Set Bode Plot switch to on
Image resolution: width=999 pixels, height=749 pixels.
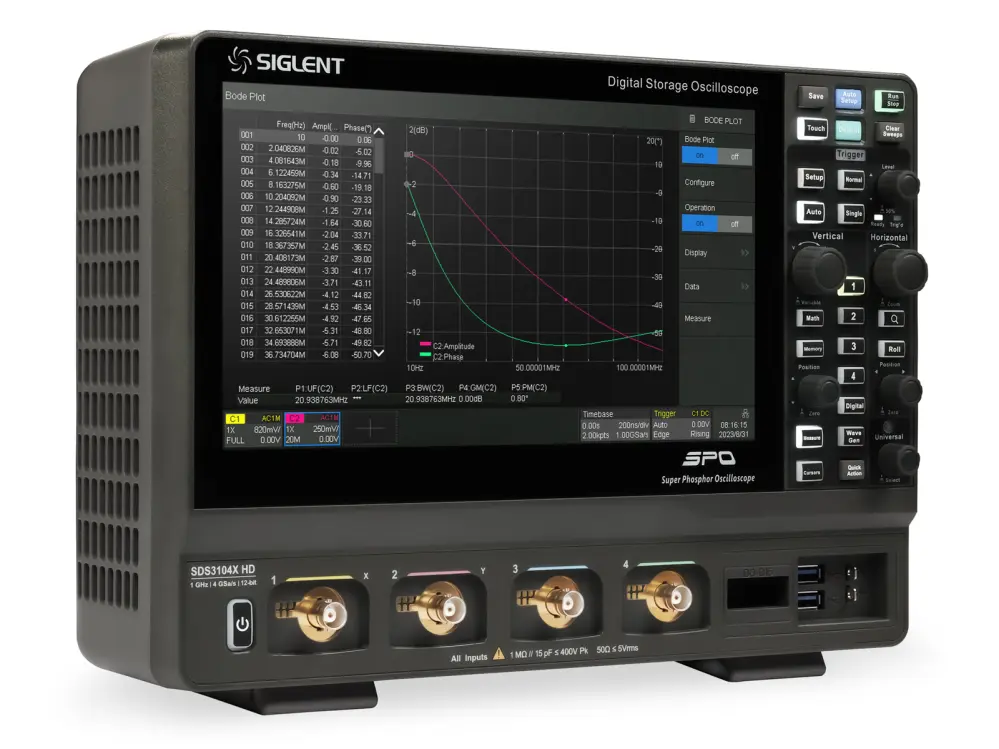pyautogui.click(x=700, y=156)
